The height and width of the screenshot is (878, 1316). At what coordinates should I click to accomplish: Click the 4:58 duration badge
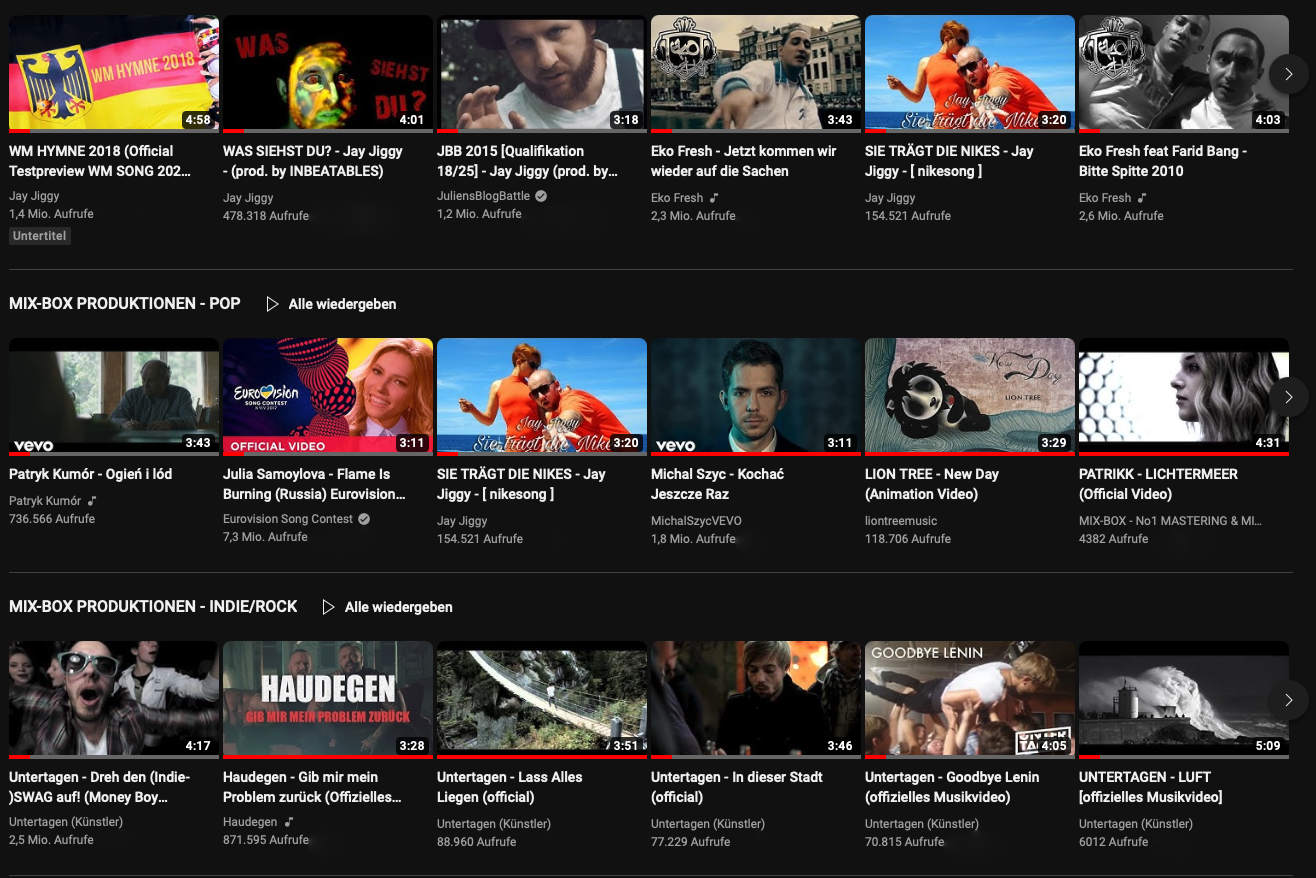pyautogui.click(x=198, y=120)
